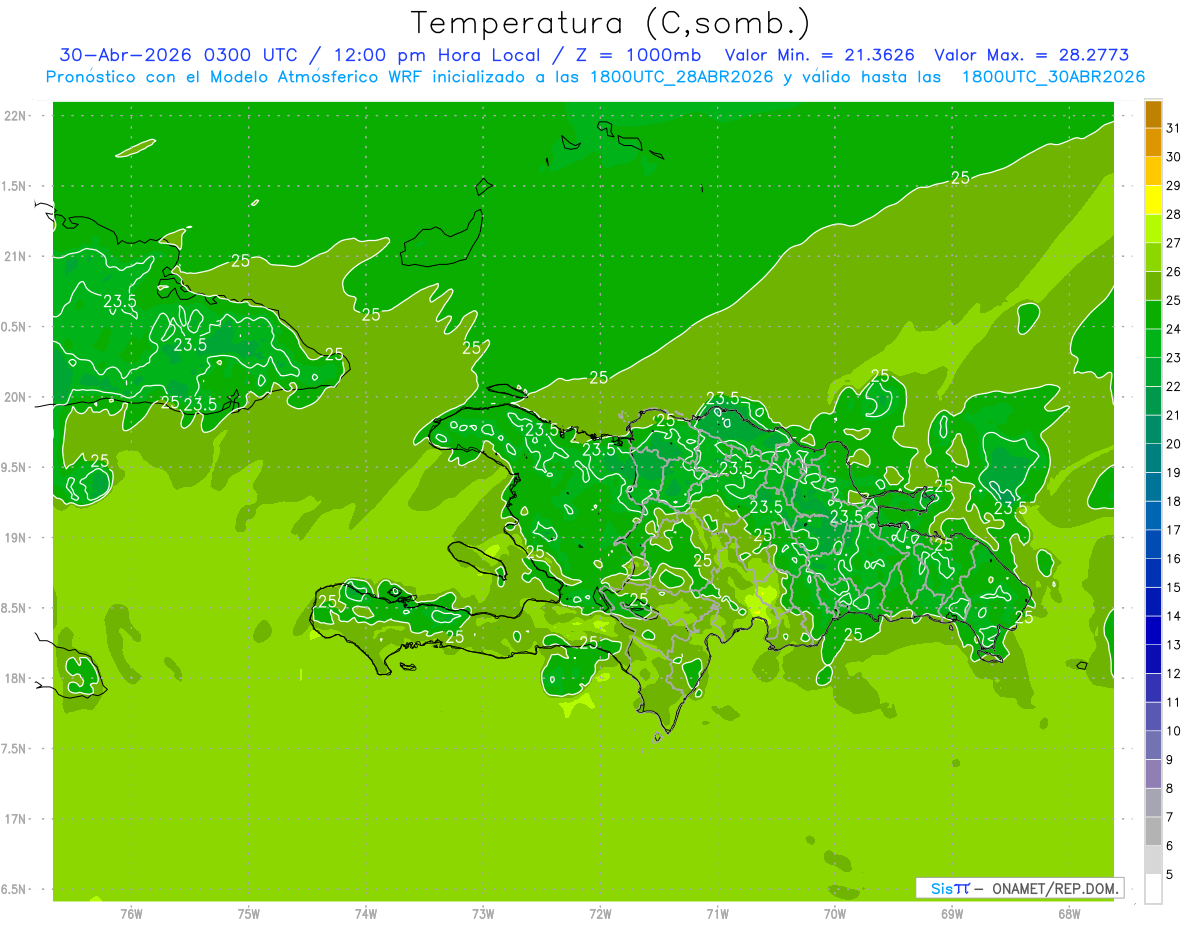1200x927 pixels.
Task: Click the 25 contour label near top right
Action: tap(960, 178)
